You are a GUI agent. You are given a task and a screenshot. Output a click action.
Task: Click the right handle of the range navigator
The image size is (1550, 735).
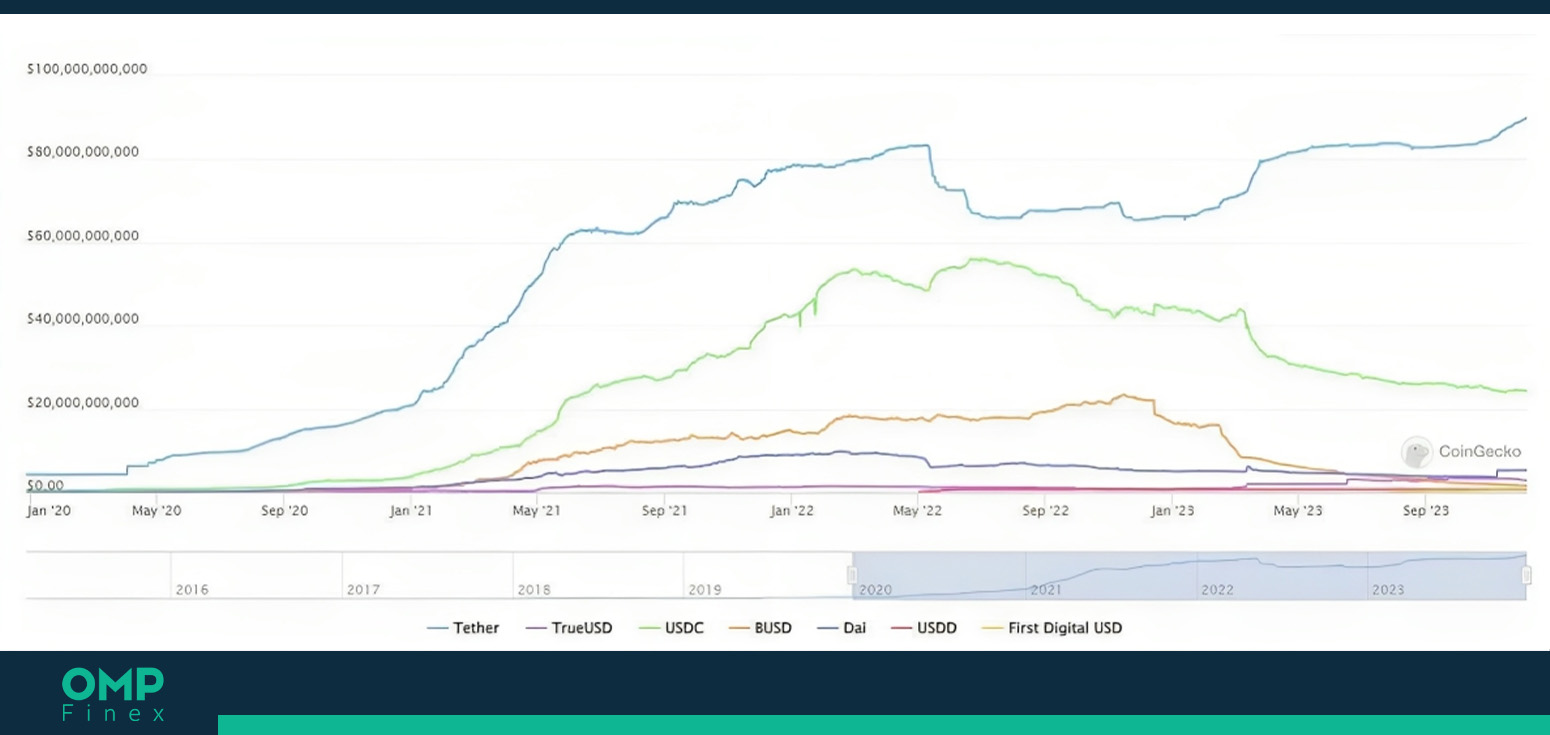pyautogui.click(x=1526, y=575)
